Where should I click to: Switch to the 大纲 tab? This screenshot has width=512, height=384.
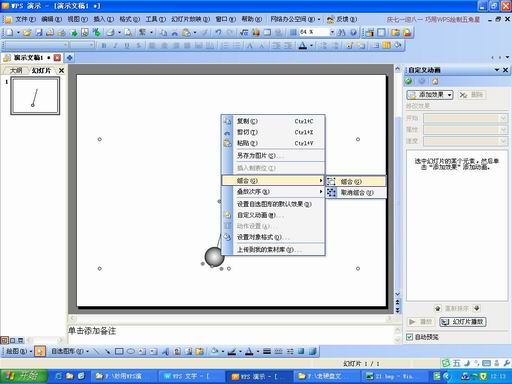[x=16, y=70]
